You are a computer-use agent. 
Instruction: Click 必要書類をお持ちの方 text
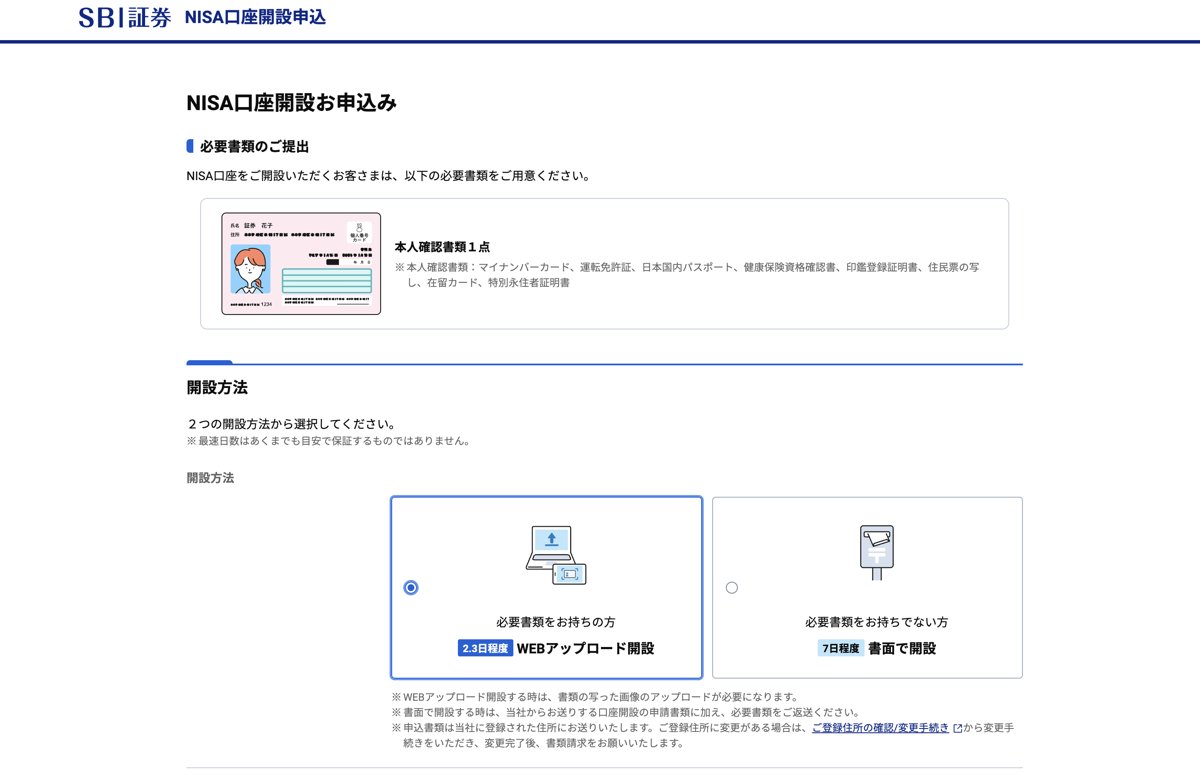556,622
